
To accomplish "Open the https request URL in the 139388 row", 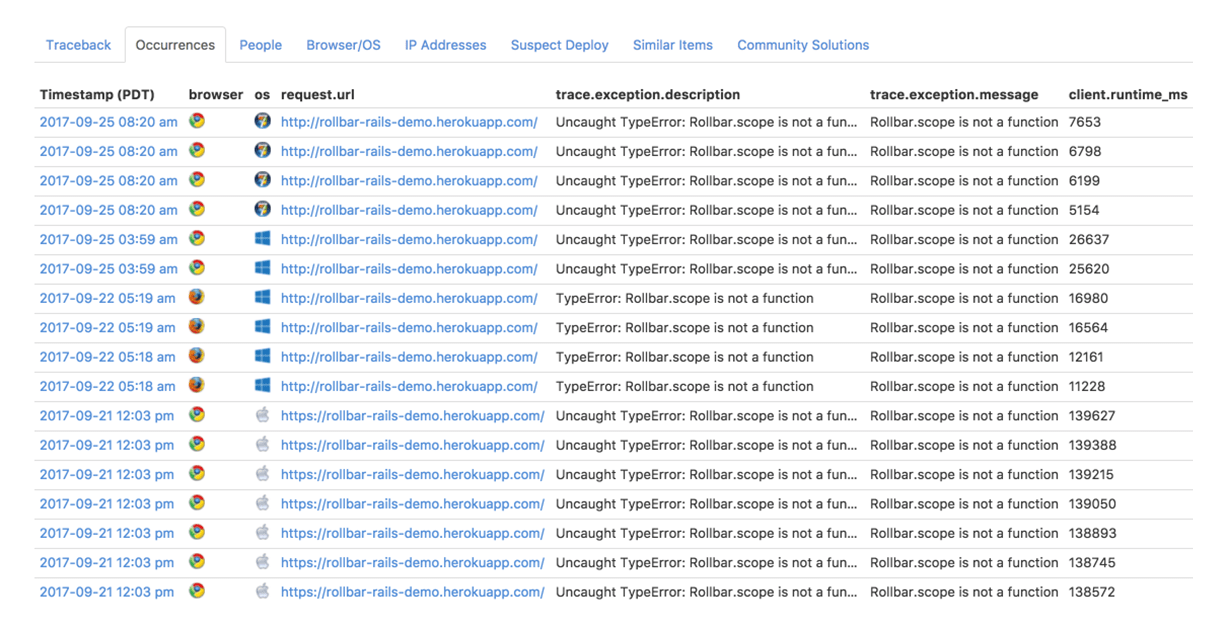I will 412,445.
